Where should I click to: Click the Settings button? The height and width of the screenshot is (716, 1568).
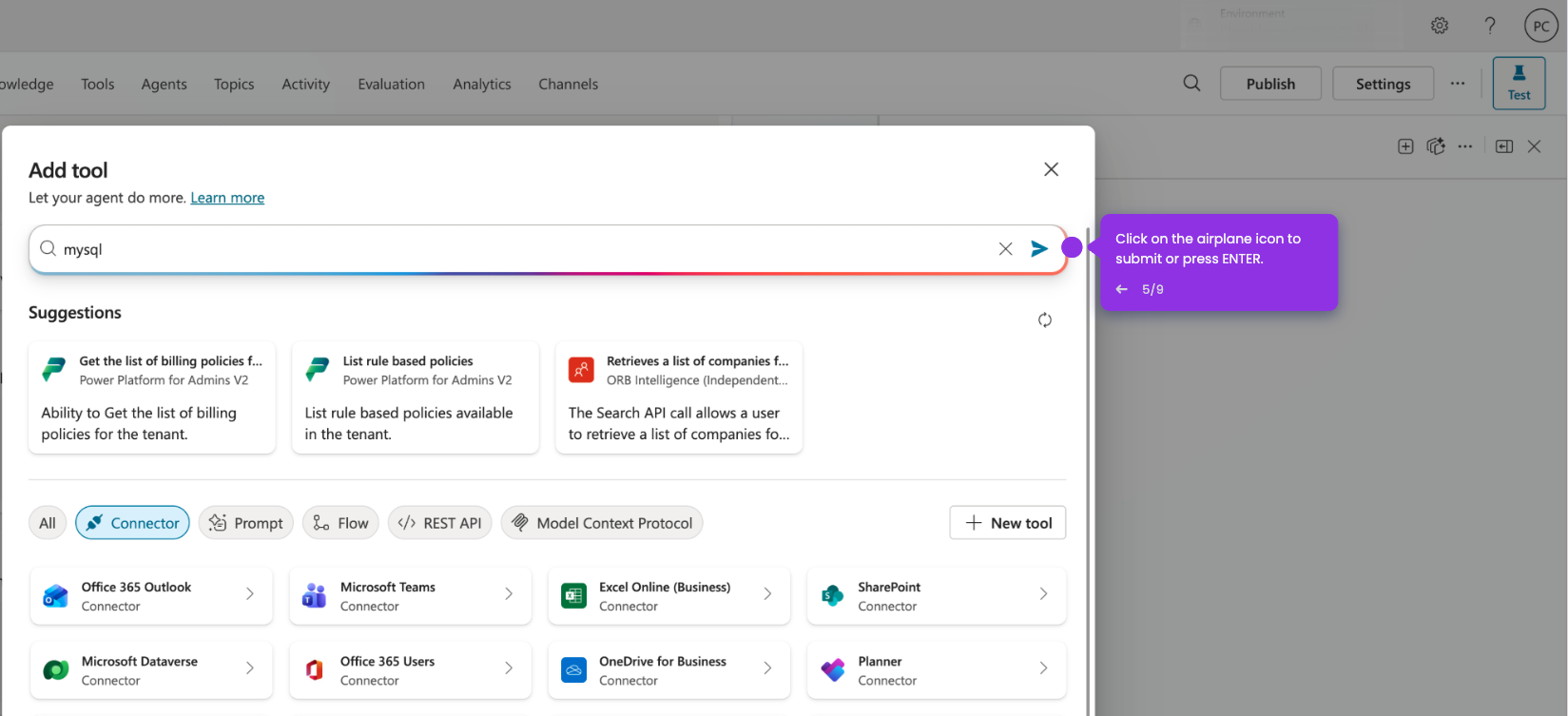coord(1383,84)
